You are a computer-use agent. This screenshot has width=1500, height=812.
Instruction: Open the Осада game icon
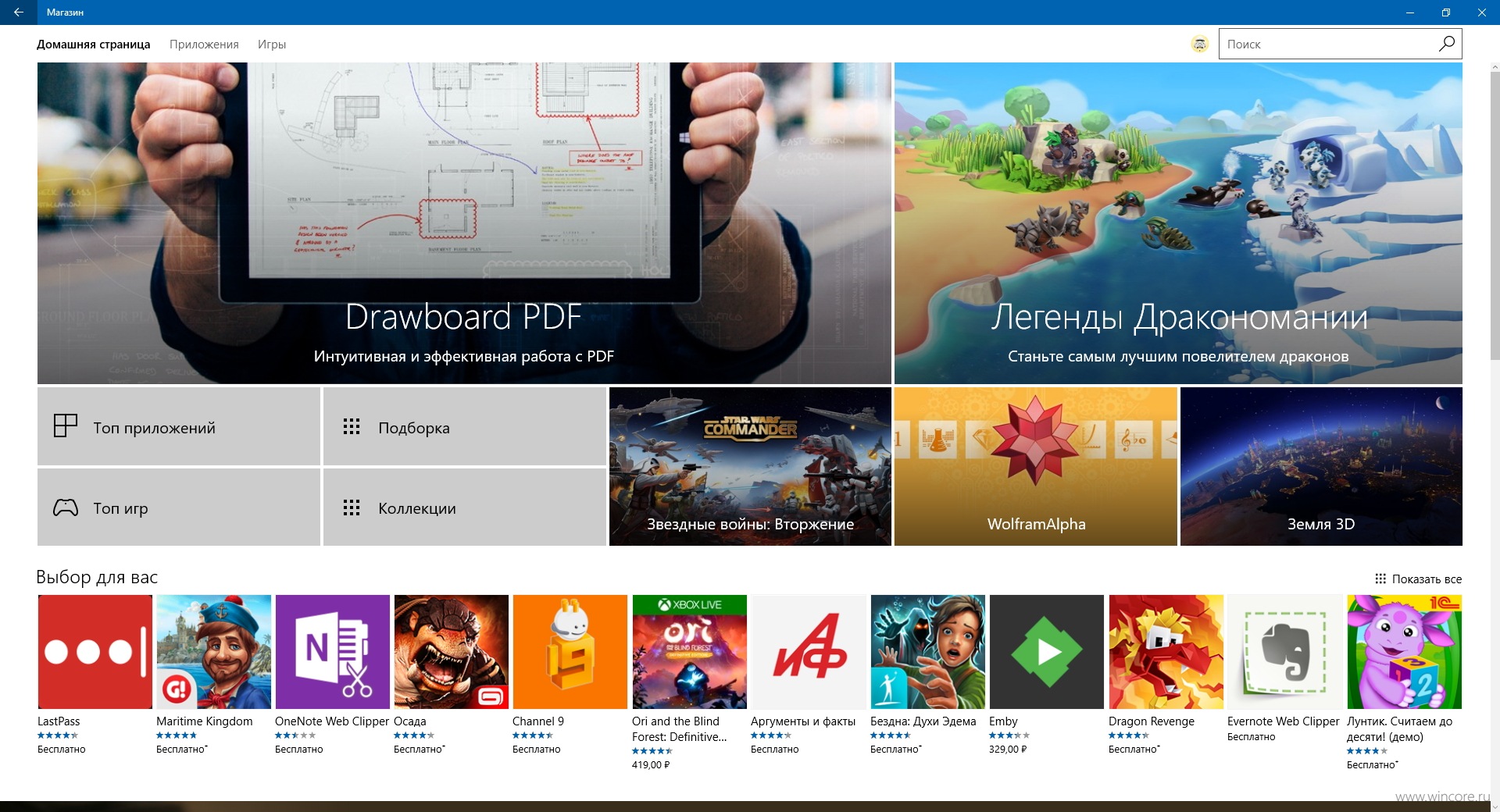tap(451, 652)
